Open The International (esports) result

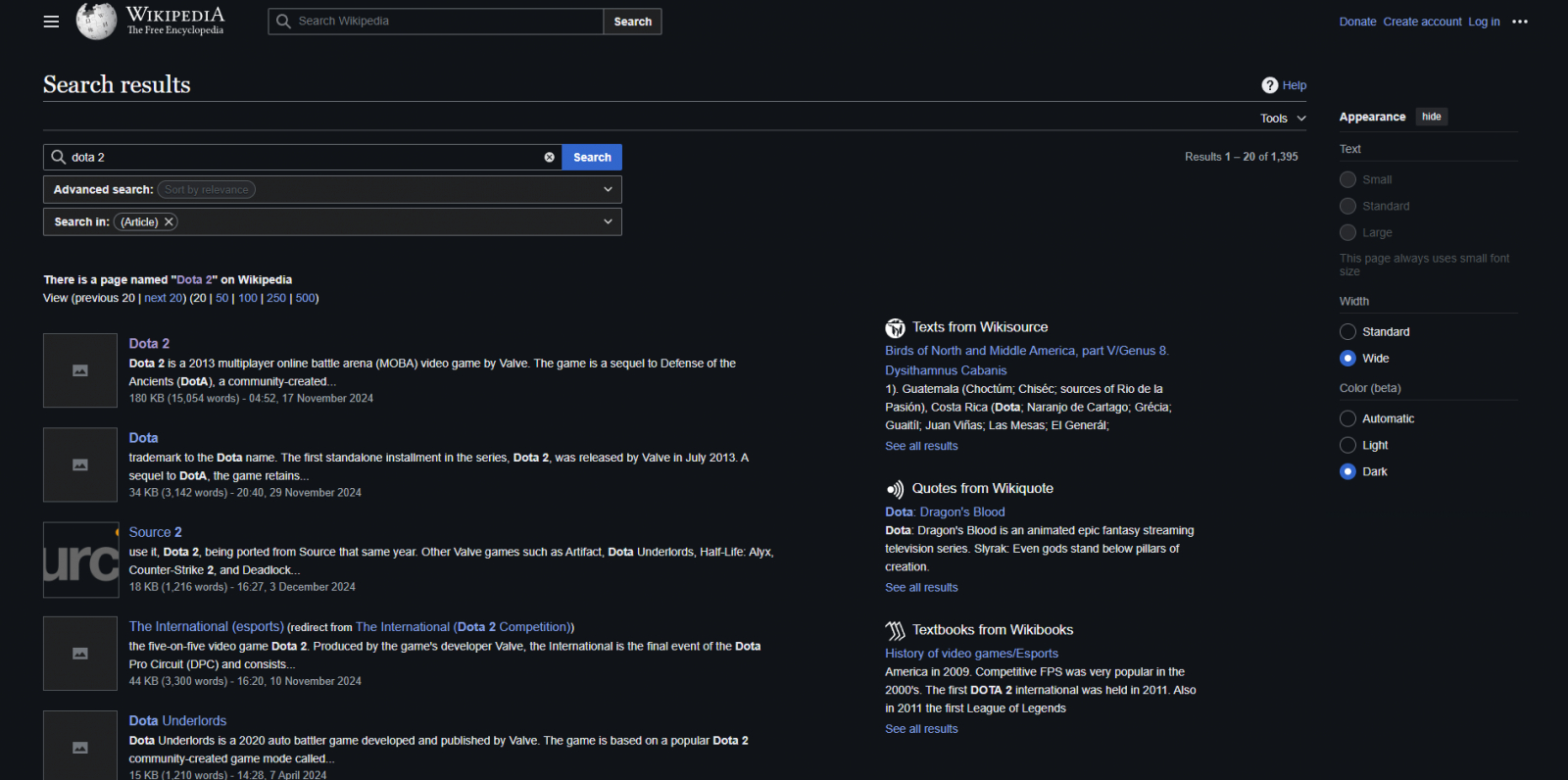(207, 626)
